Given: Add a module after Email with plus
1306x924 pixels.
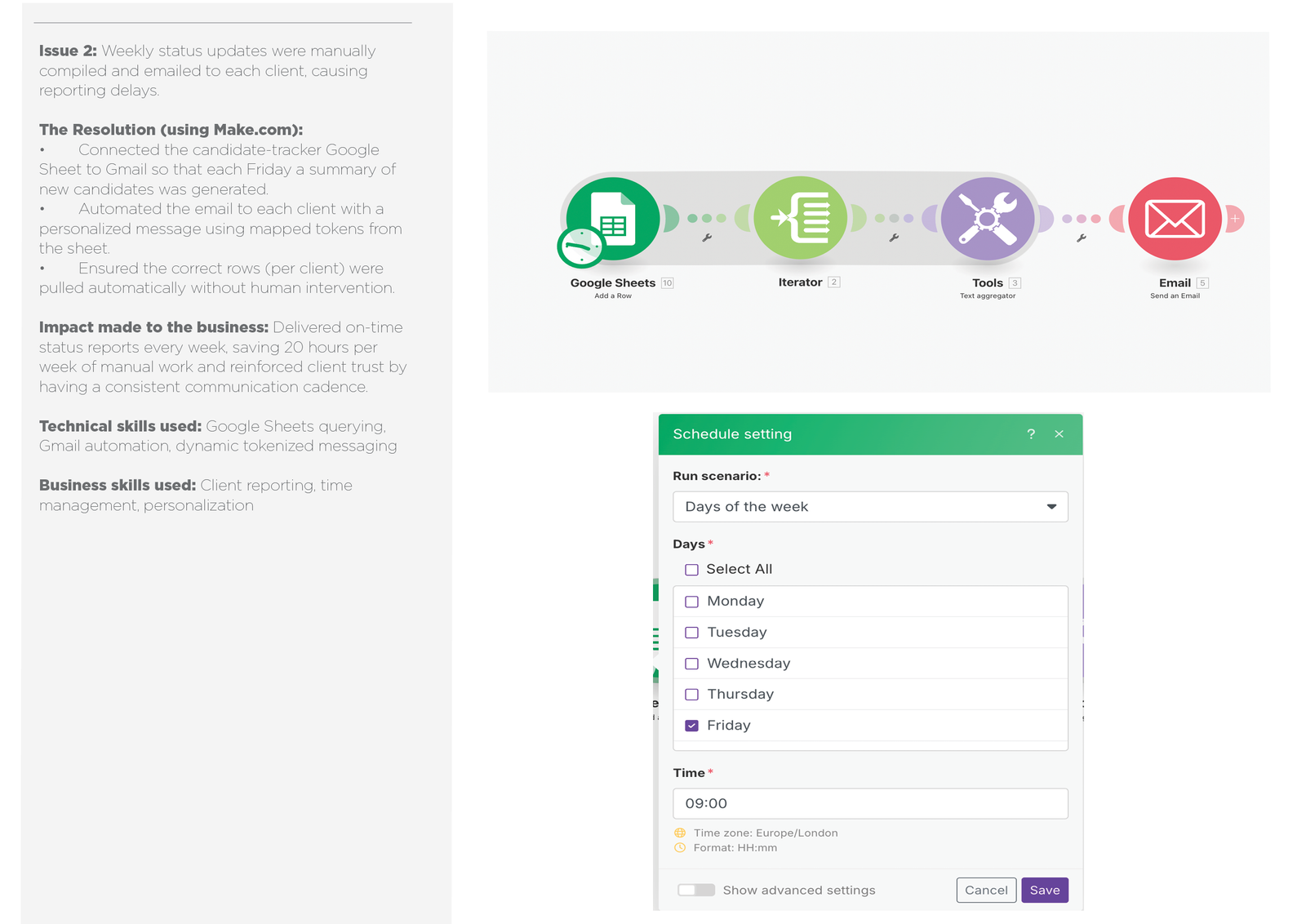Looking at the screenshot, I should [x=1235, y=219].
